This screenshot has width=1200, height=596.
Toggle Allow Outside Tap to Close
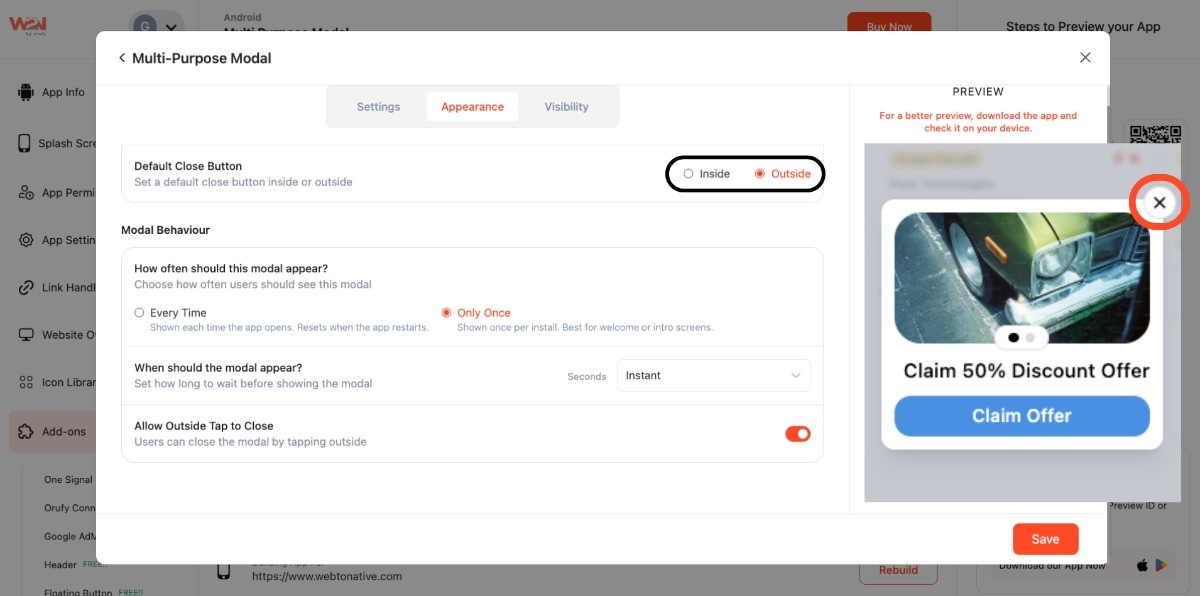(797, 434)
